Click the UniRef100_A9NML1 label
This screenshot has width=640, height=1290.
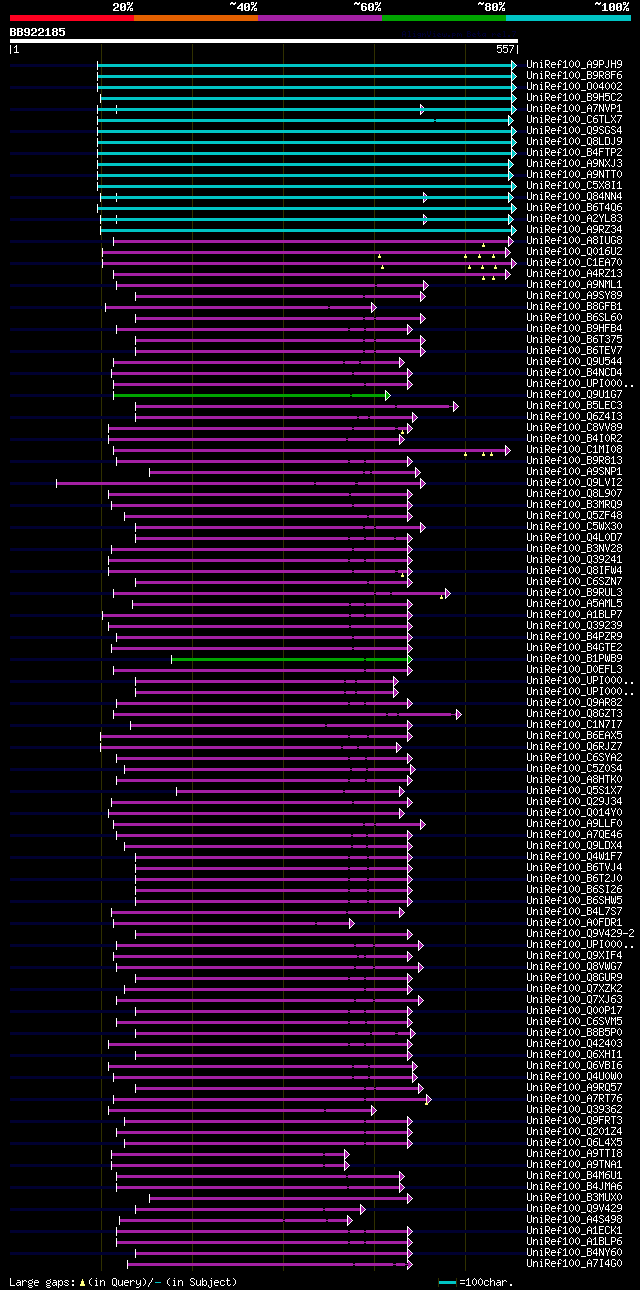tap(574, 285)
